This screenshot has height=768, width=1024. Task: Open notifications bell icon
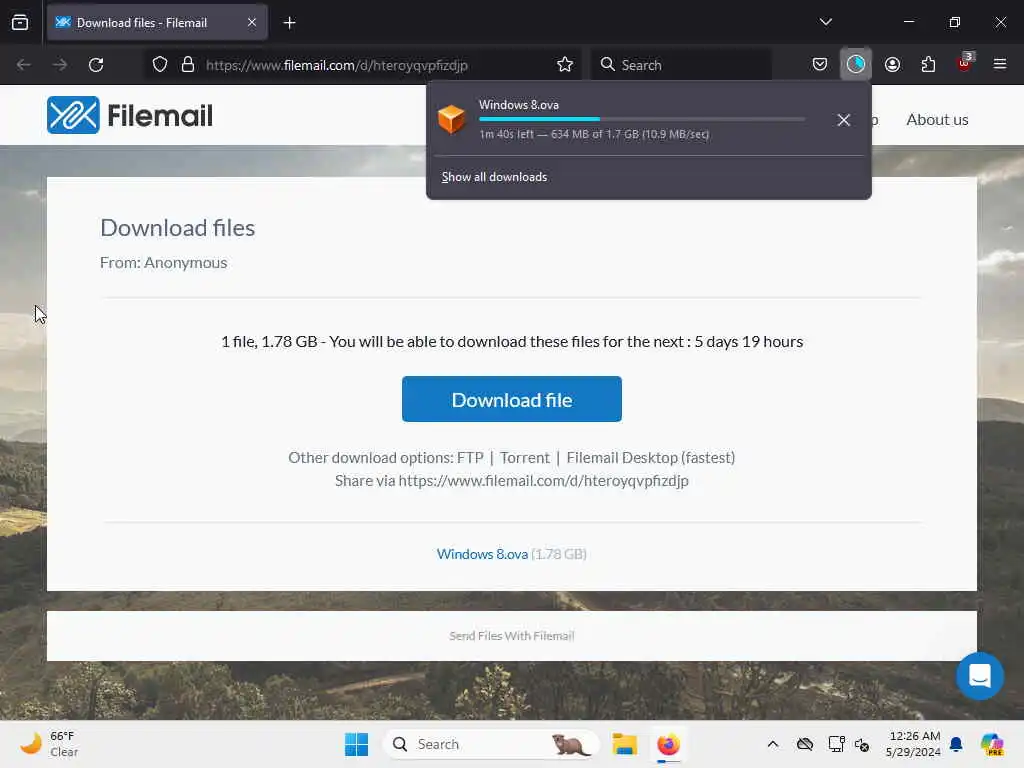pos(956,744)
